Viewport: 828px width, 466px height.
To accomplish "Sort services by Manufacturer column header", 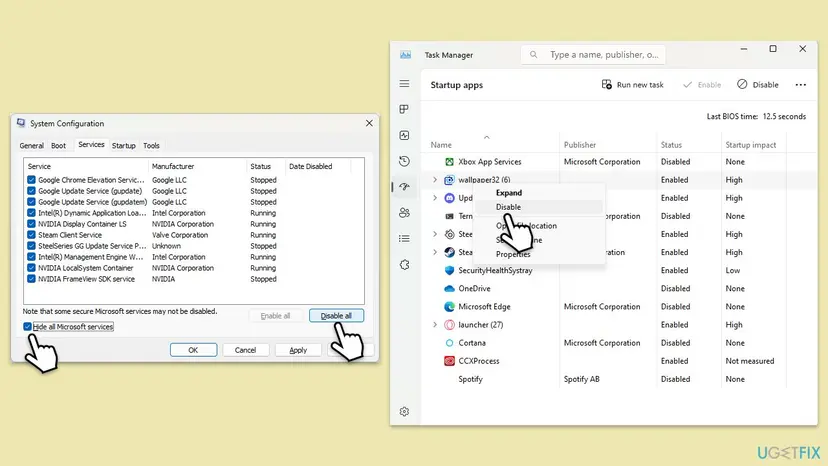I will click(173, 166).
